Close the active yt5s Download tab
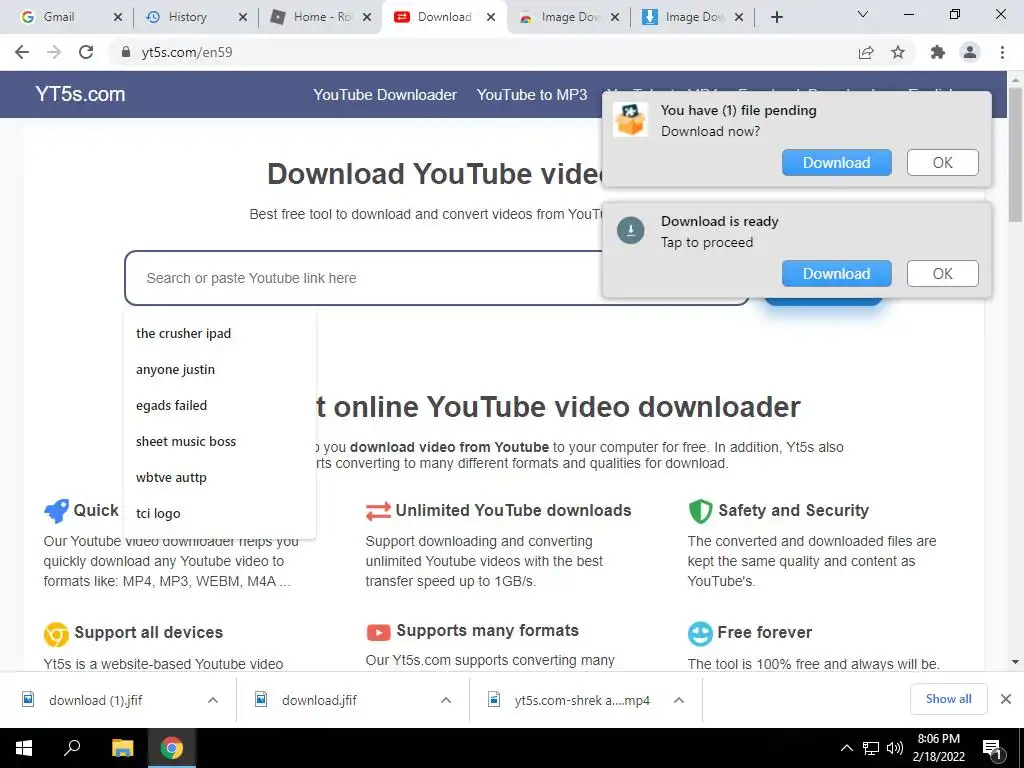The height and width of the screenshot is (768, 1024). pos(491,17)
